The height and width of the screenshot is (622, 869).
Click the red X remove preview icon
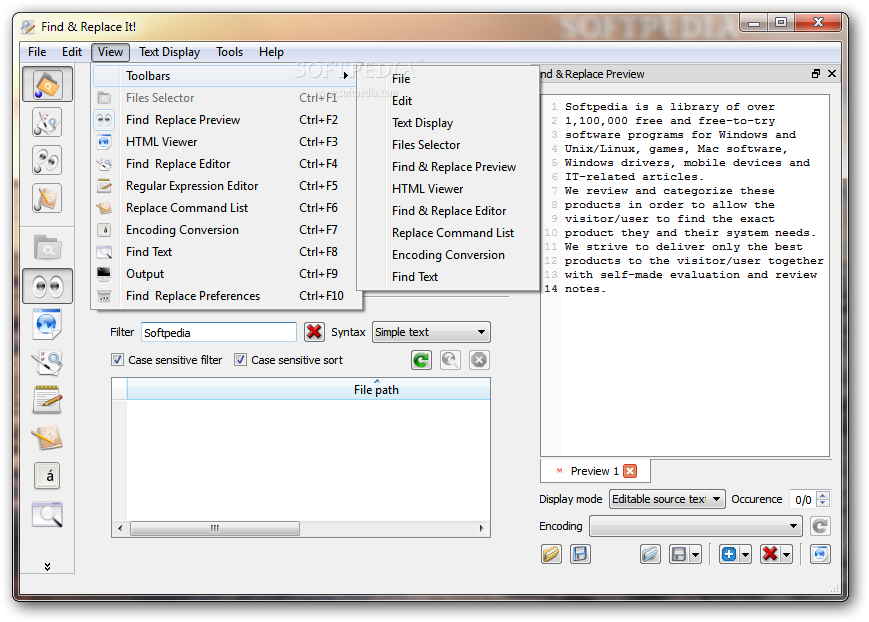pos(770,554)
